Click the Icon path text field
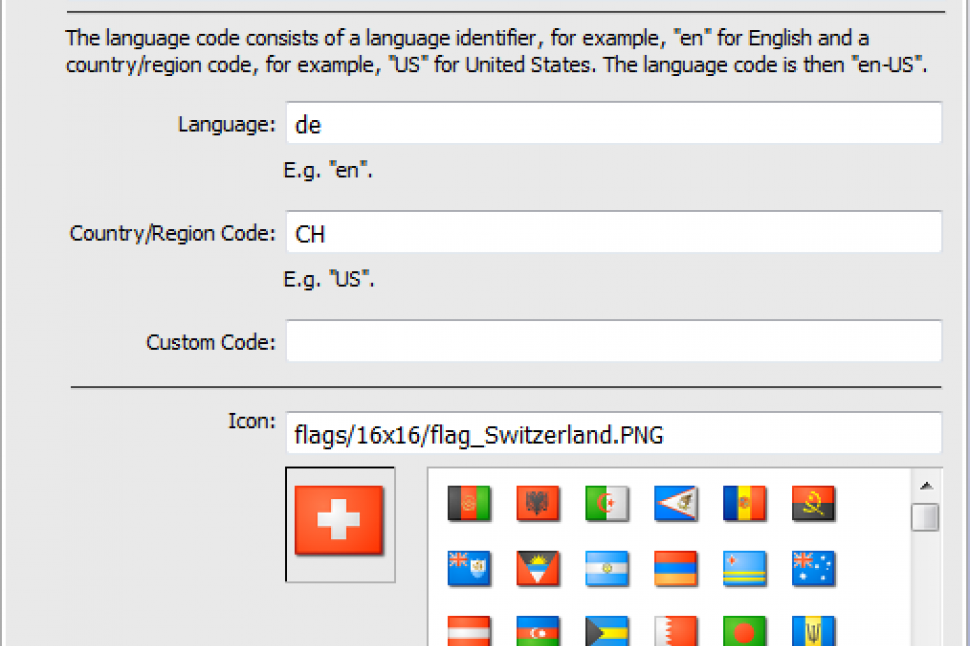This screenshot has width=970, height=646. pyautogui.click(x=612, y=434)
